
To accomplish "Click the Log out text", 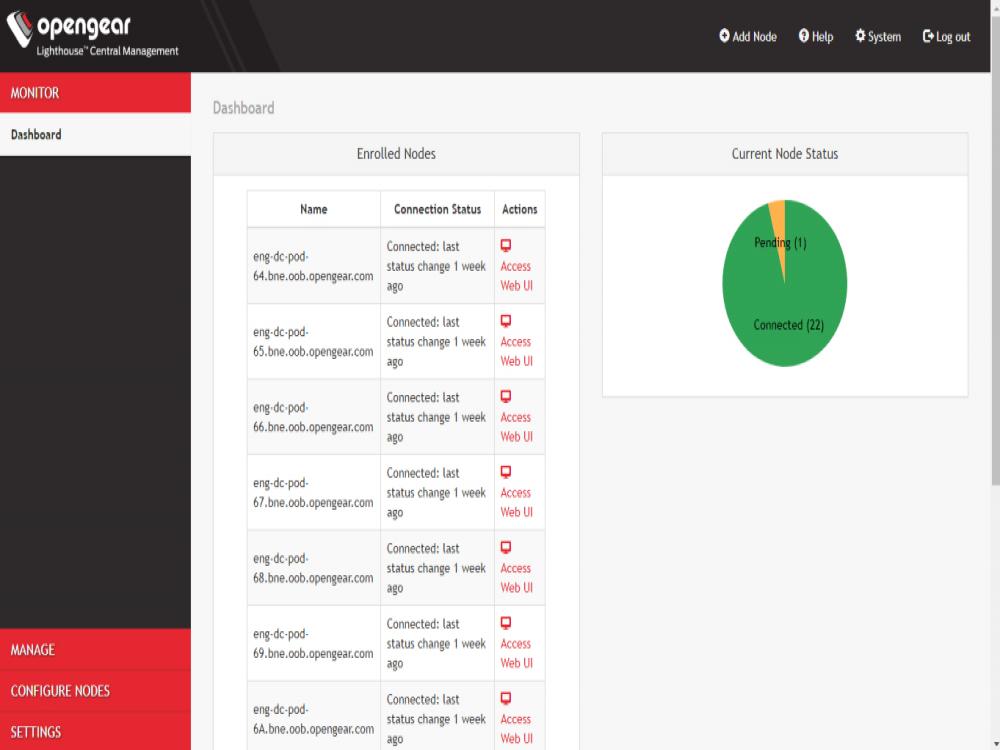I will [953, 37].
